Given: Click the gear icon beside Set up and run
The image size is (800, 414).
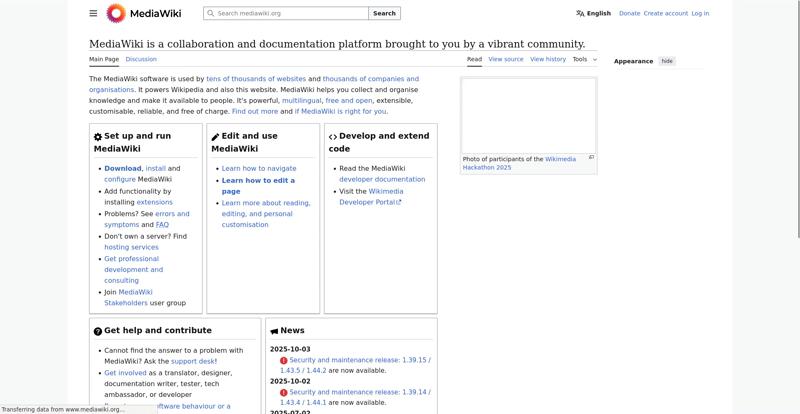Looking at the screenshot, I should coord(98,137).
